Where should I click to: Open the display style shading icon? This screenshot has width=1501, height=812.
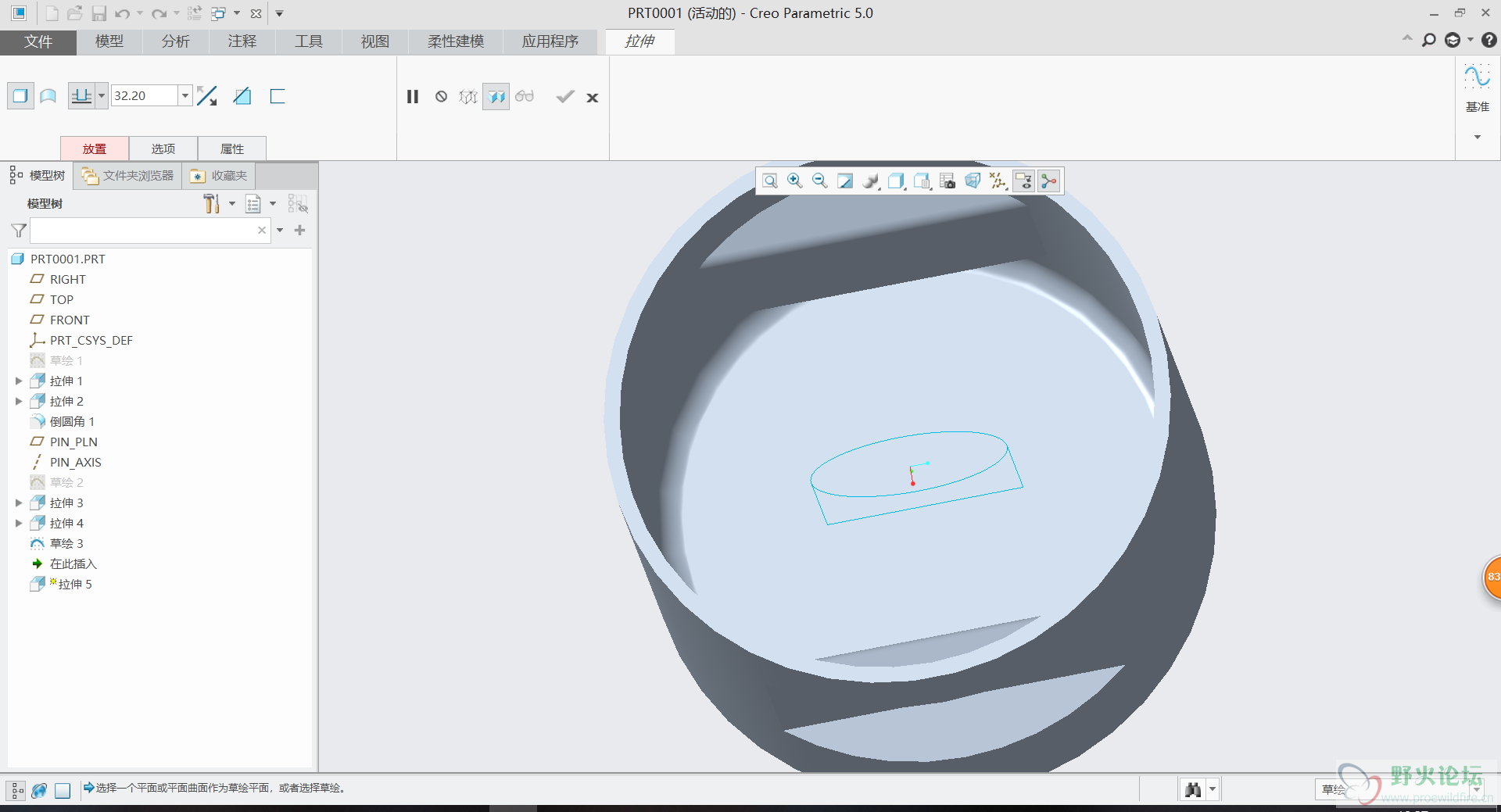point(870,181)
